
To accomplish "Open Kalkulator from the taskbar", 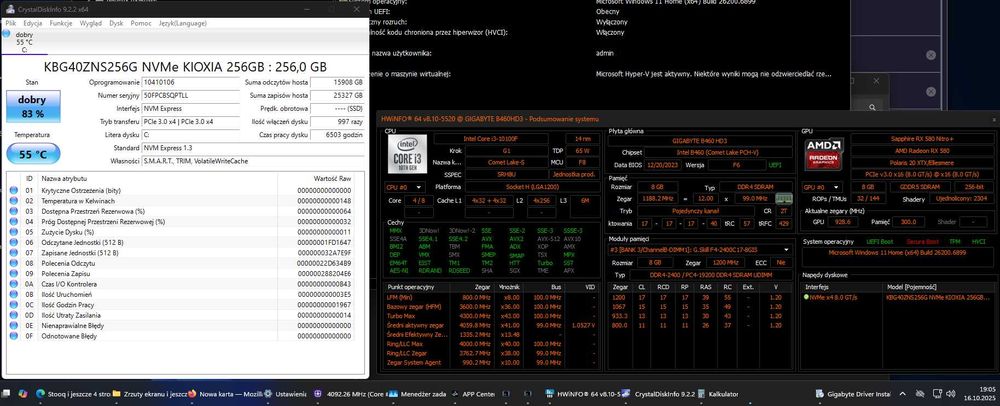I will [719, 394].
